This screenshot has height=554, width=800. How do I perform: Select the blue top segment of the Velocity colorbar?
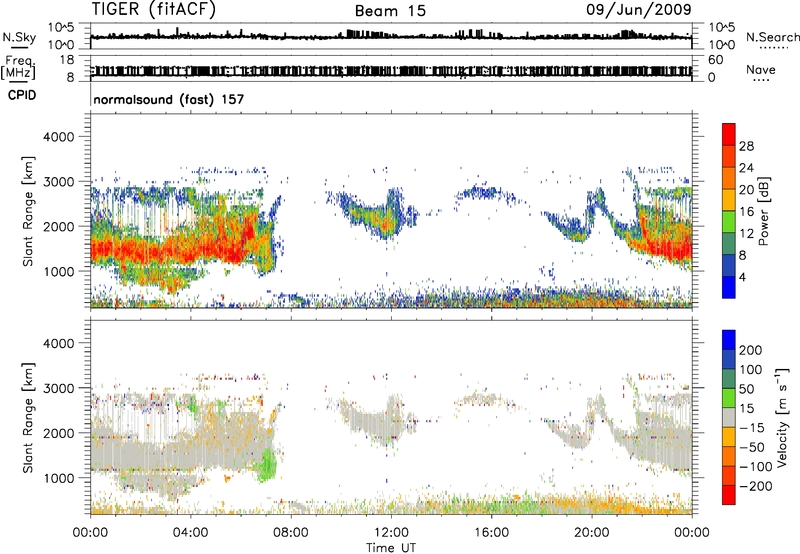pos(729,340)
